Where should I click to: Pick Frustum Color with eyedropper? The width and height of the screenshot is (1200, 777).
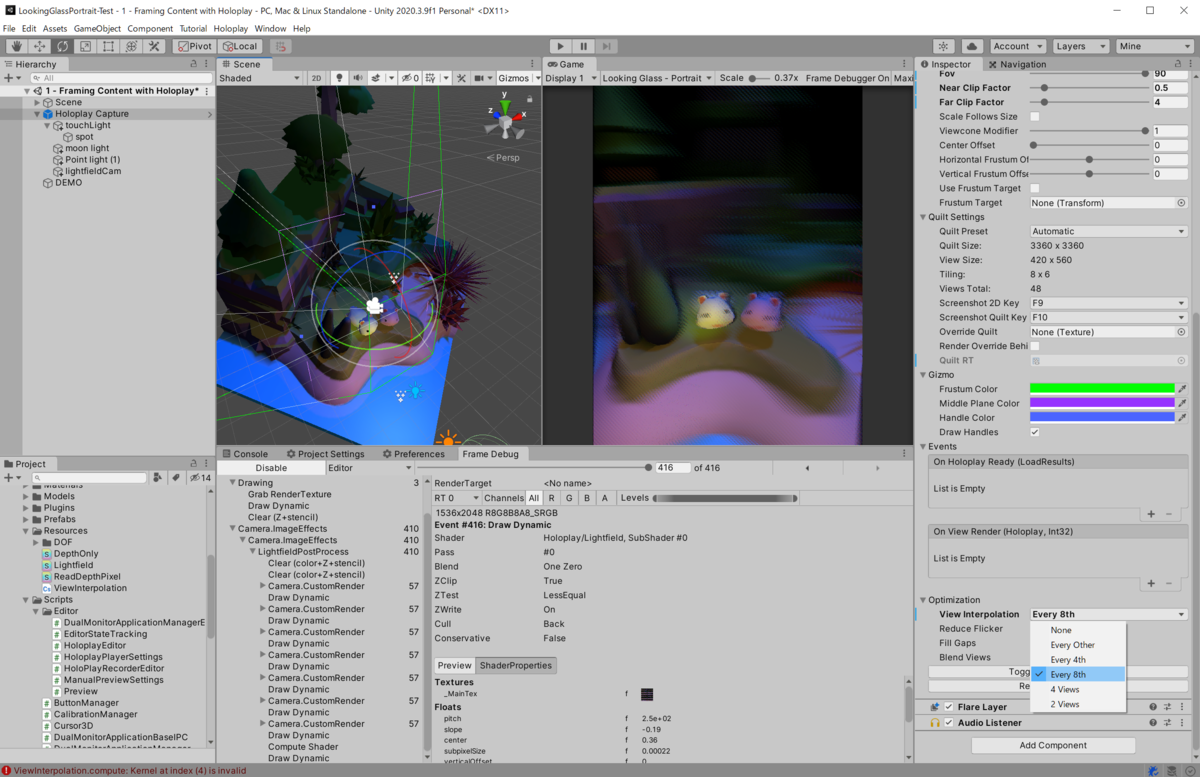[x=1182, y=389]
